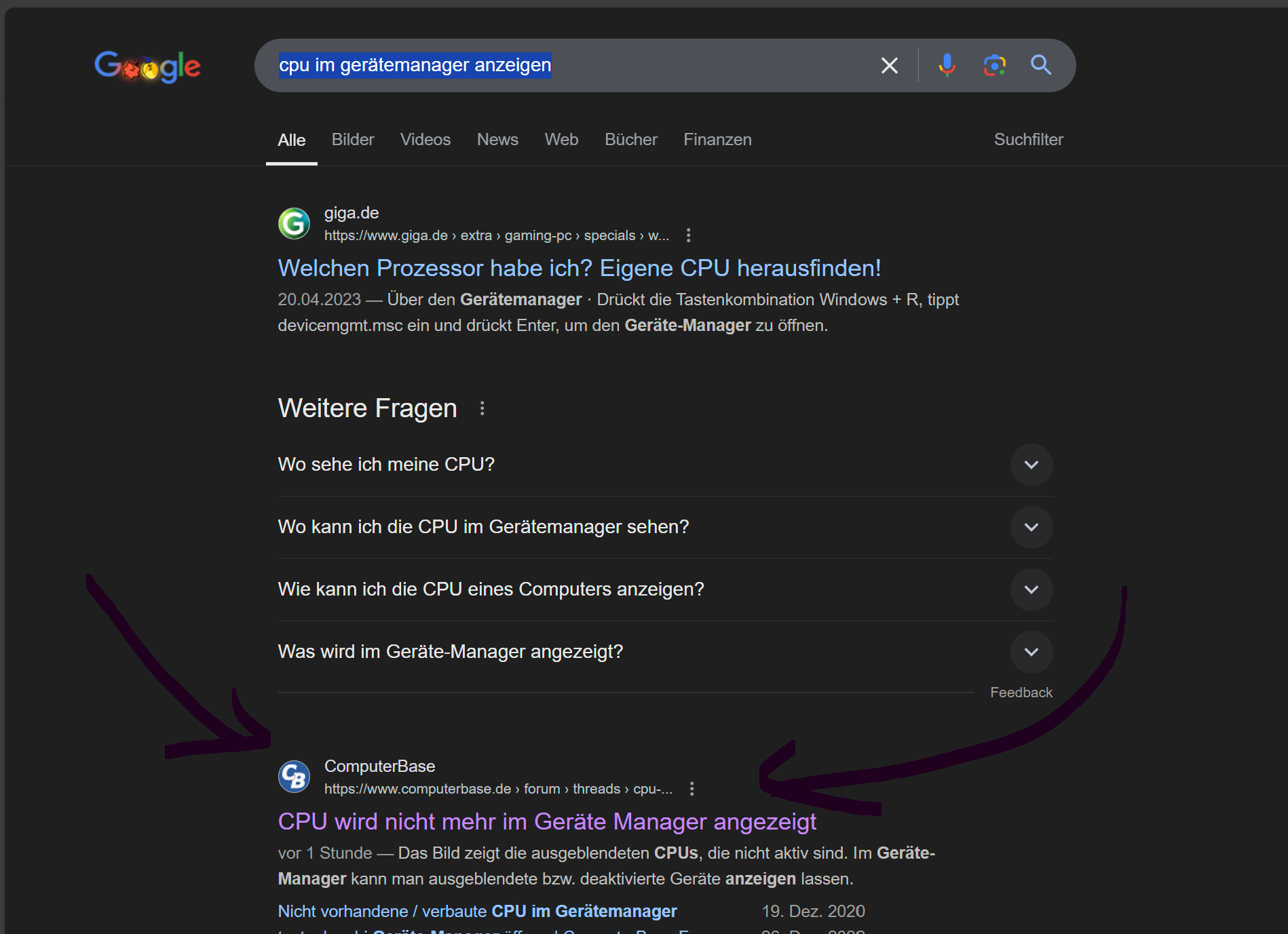Switch to the News tab
1288x934 pixels.
pyautogui.click(x=497, y=139)
